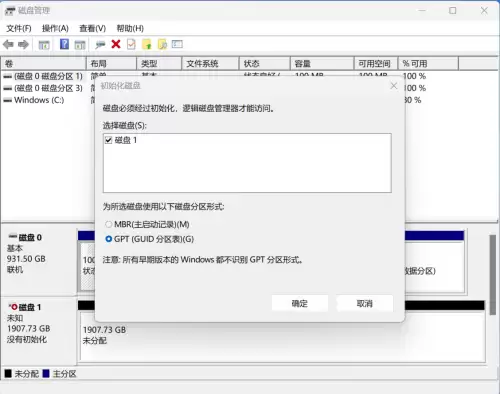Click the Forward arrow in the toolbar

pyautogui.click(x=23, y=44)
